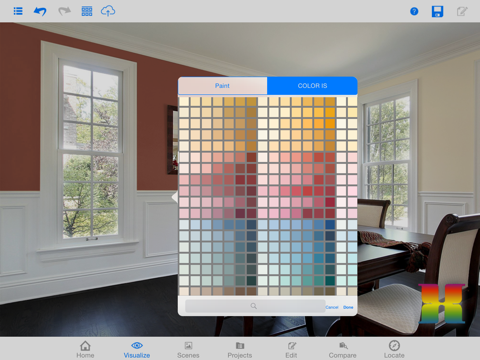Screen dimensions: 480x360
Task: Click Cancel in color picker
Action: tap(332, 307)
